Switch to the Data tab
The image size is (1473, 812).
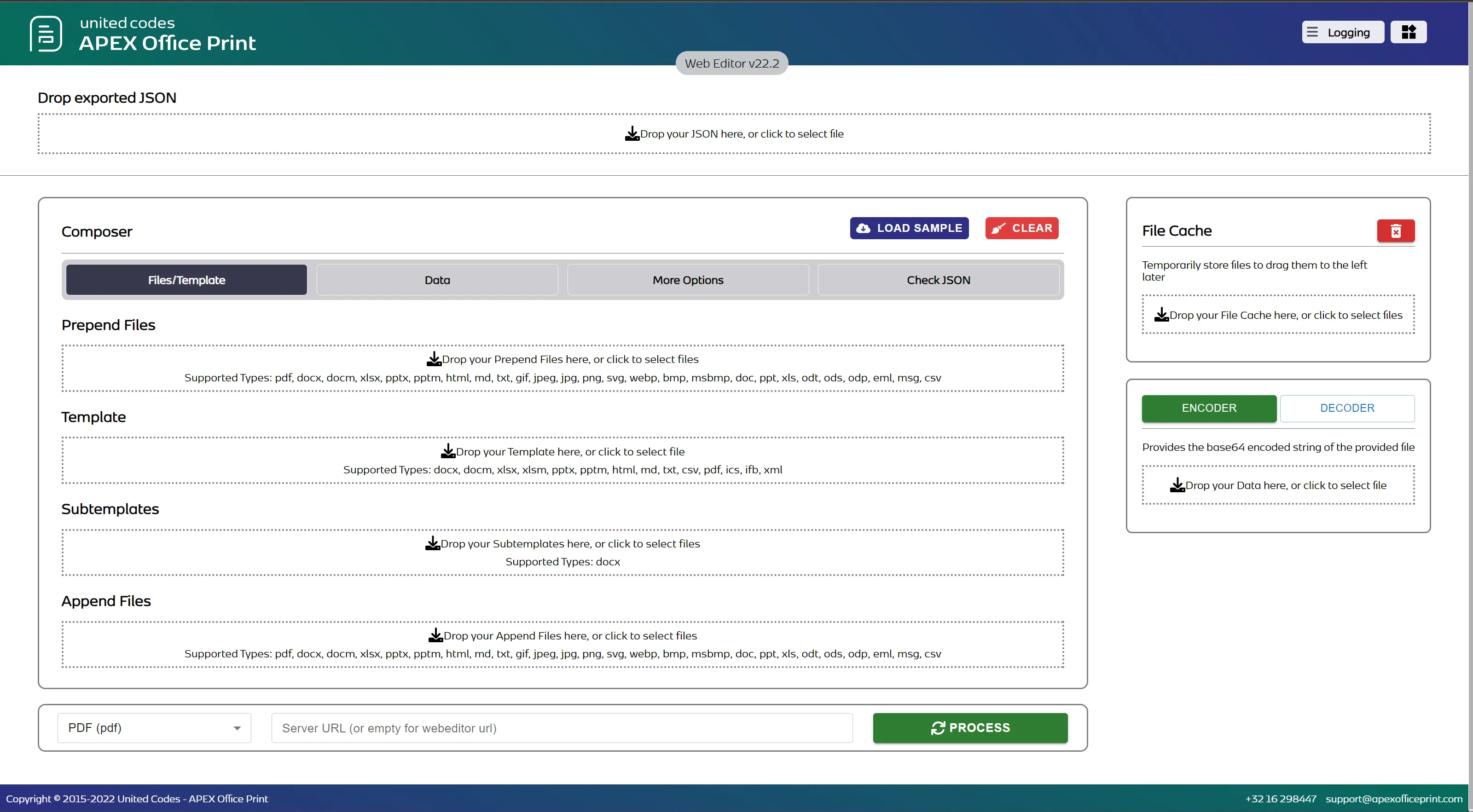point(437,280)
